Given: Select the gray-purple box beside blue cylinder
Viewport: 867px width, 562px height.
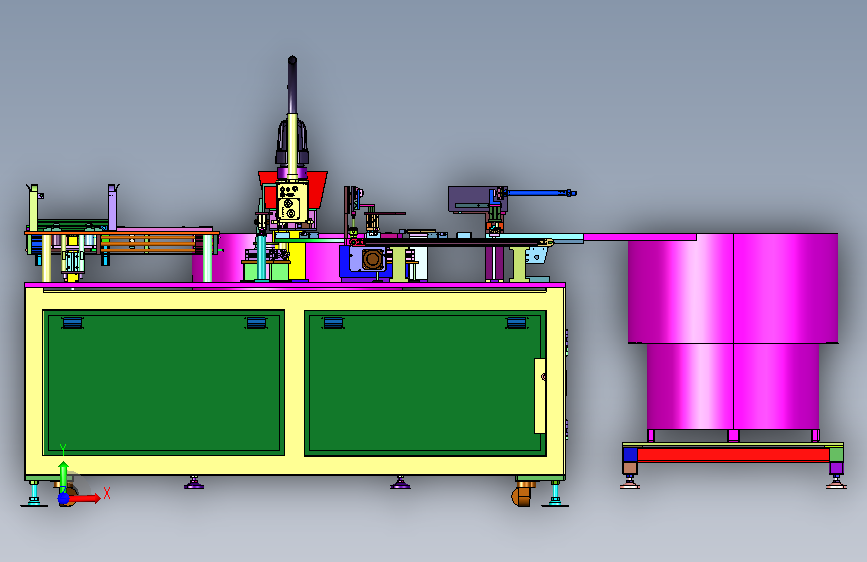Looking at the screenshot, I should (470, 199).
